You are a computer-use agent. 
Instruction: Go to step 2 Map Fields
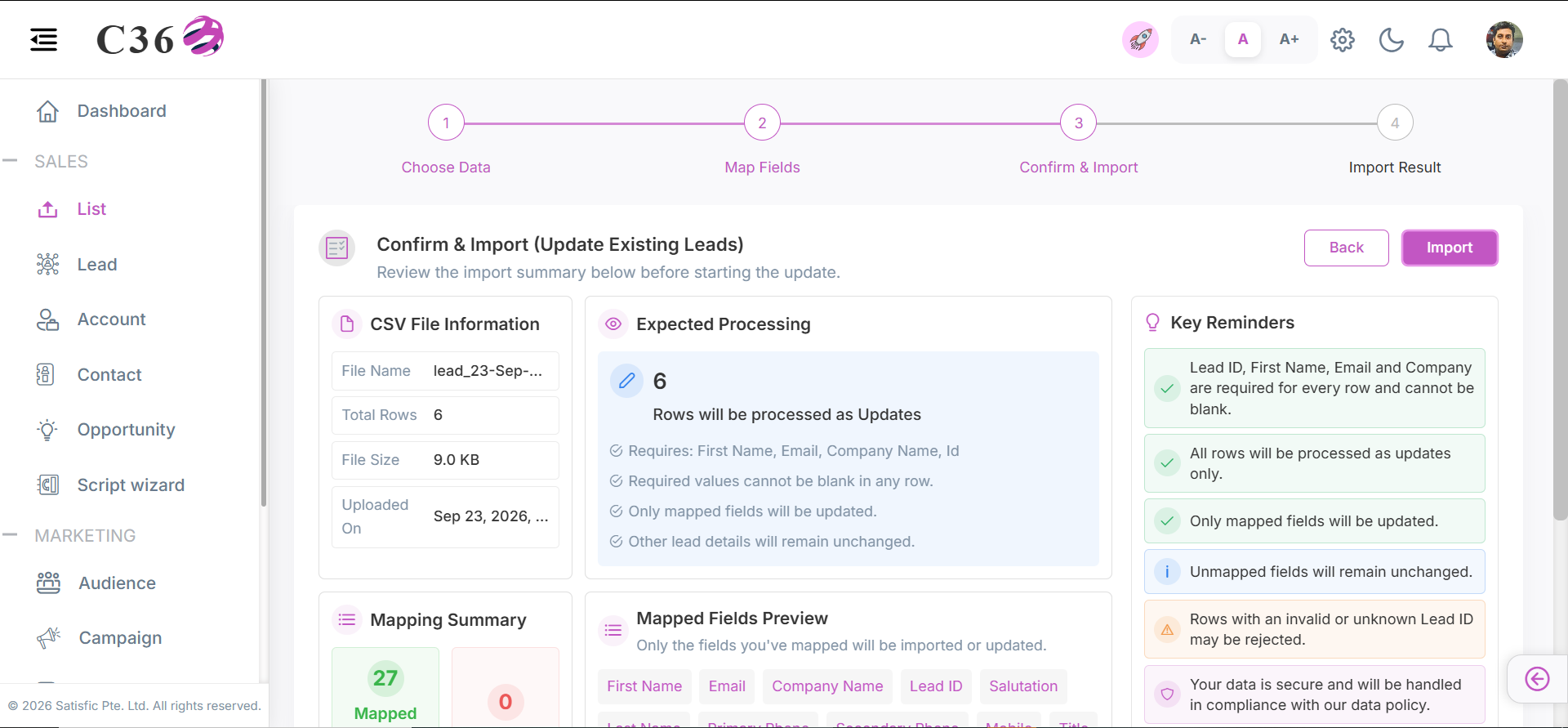762,123
